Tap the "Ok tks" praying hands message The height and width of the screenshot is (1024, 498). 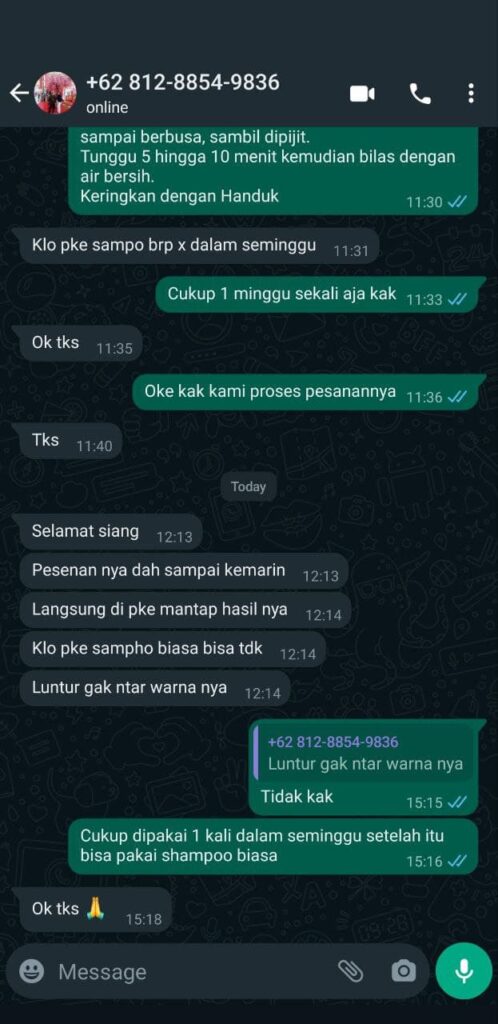point(95,910)
